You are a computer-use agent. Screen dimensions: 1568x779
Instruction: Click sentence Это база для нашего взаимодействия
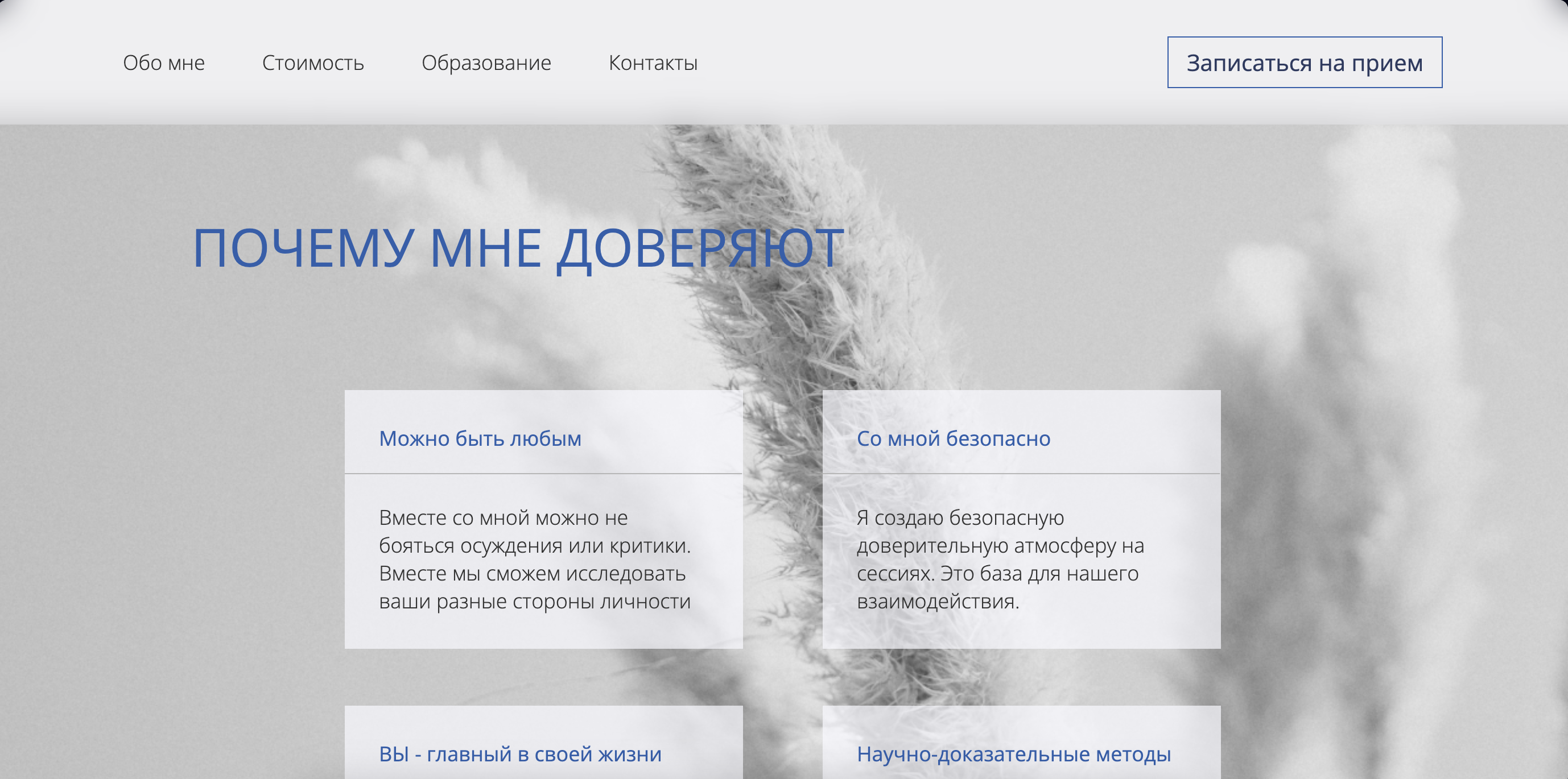(x=1038, y=574)
